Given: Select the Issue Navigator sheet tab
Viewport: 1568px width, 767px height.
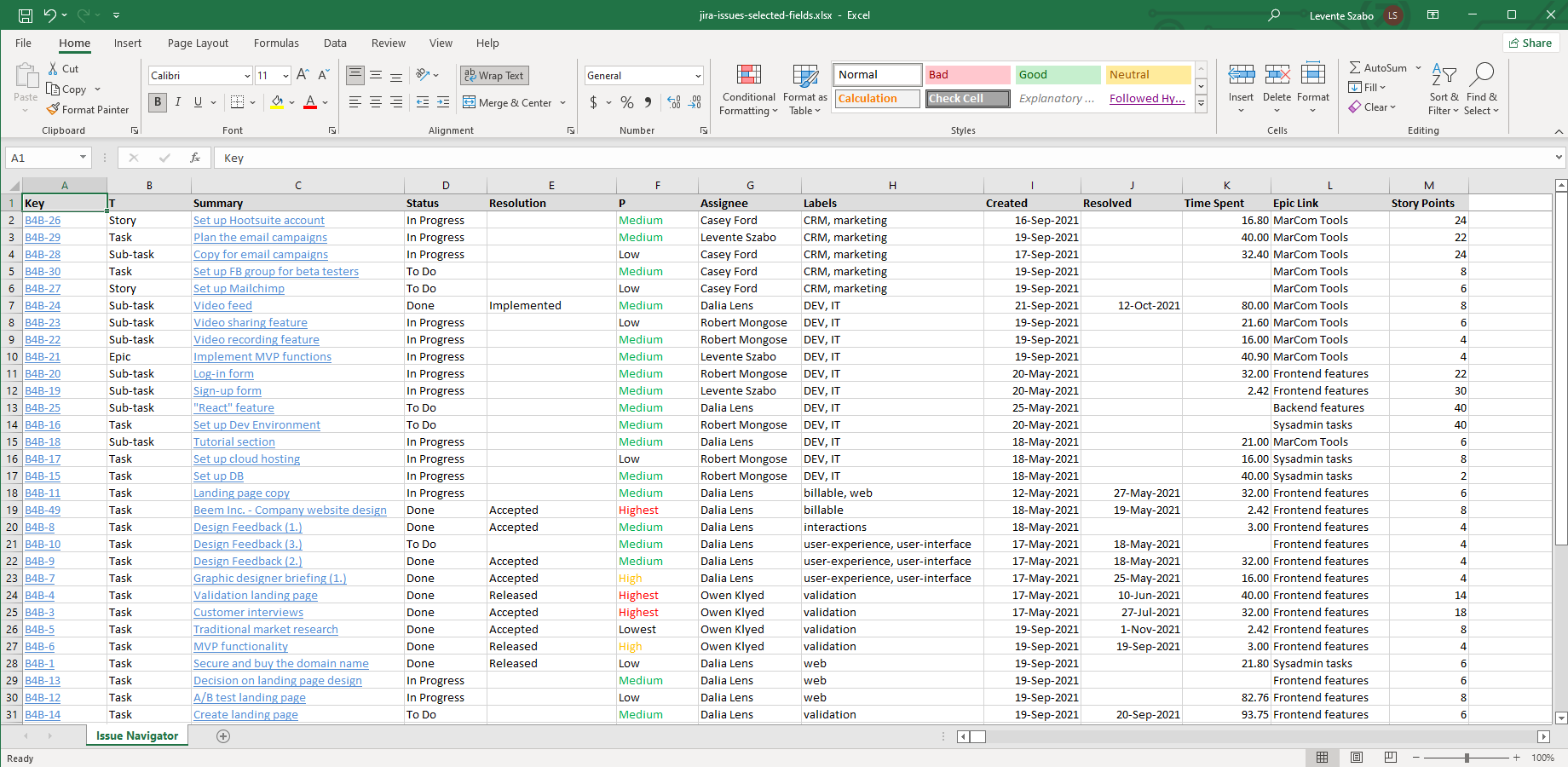Looking at the screenshot, I should (x=136, y=735).
